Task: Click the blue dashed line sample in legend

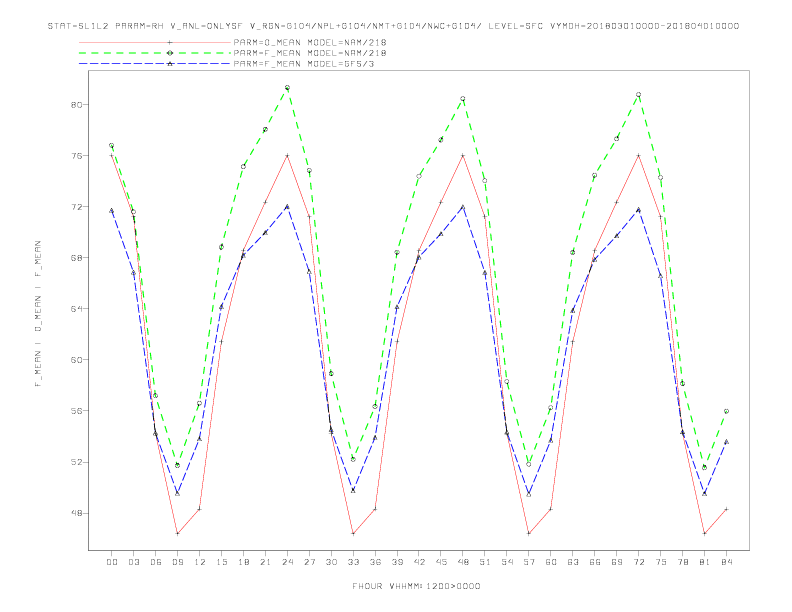Action: pos(155,64)
